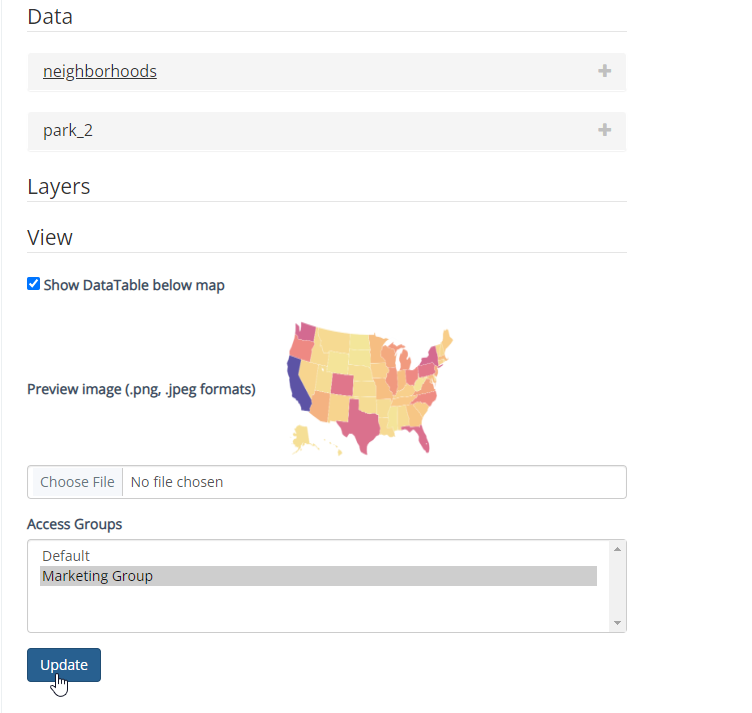Select Default in Access Groups
752x713 pixels.
point(66,556)
